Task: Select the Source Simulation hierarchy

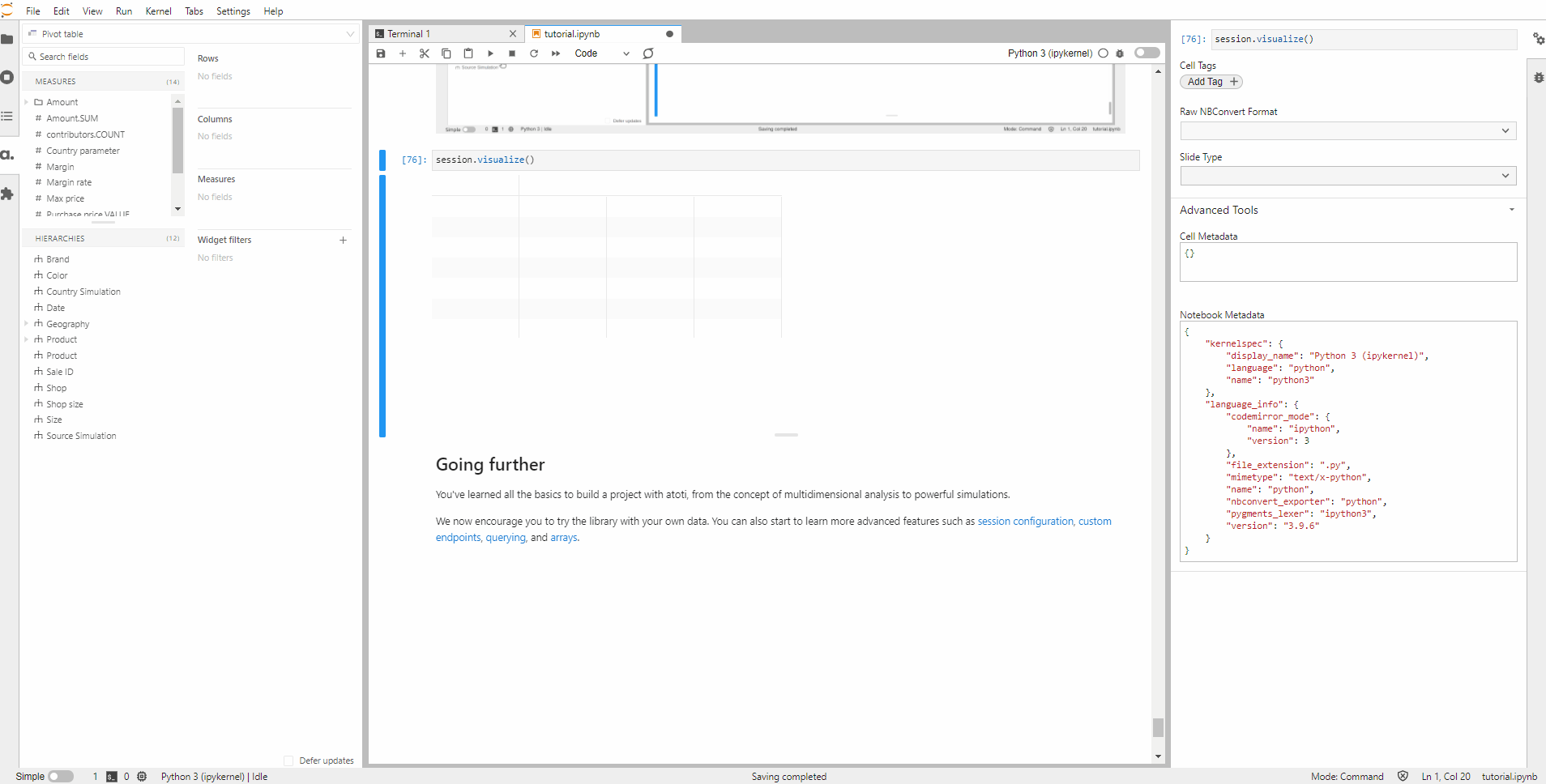Action: tap(81, 436)
